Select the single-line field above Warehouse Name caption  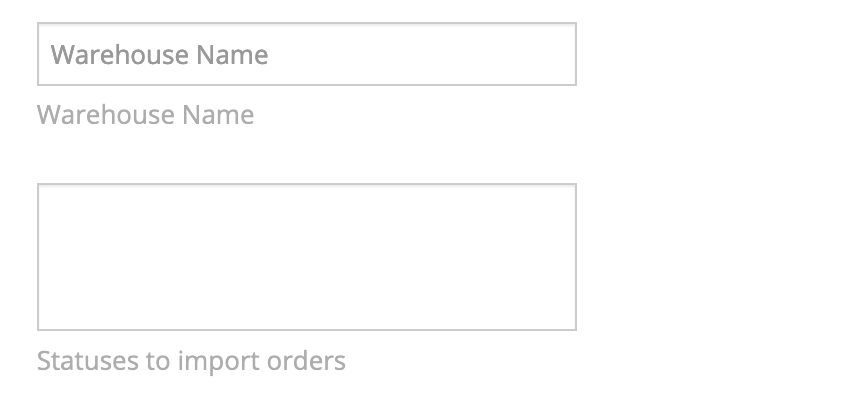(307, 54)
